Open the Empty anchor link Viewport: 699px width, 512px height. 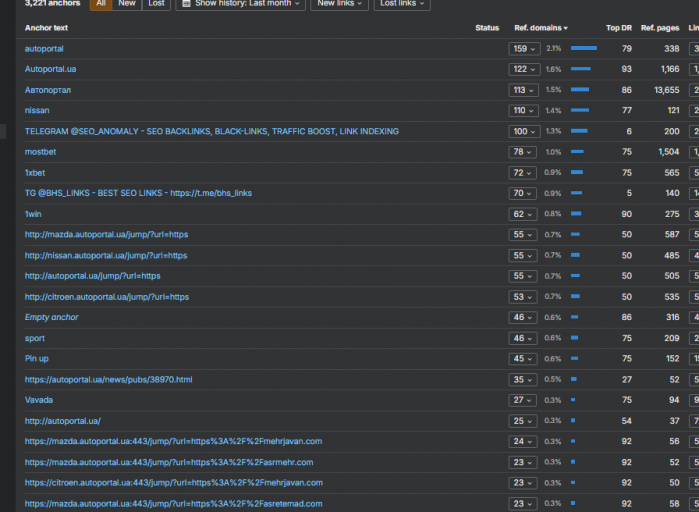coord(52,317)
